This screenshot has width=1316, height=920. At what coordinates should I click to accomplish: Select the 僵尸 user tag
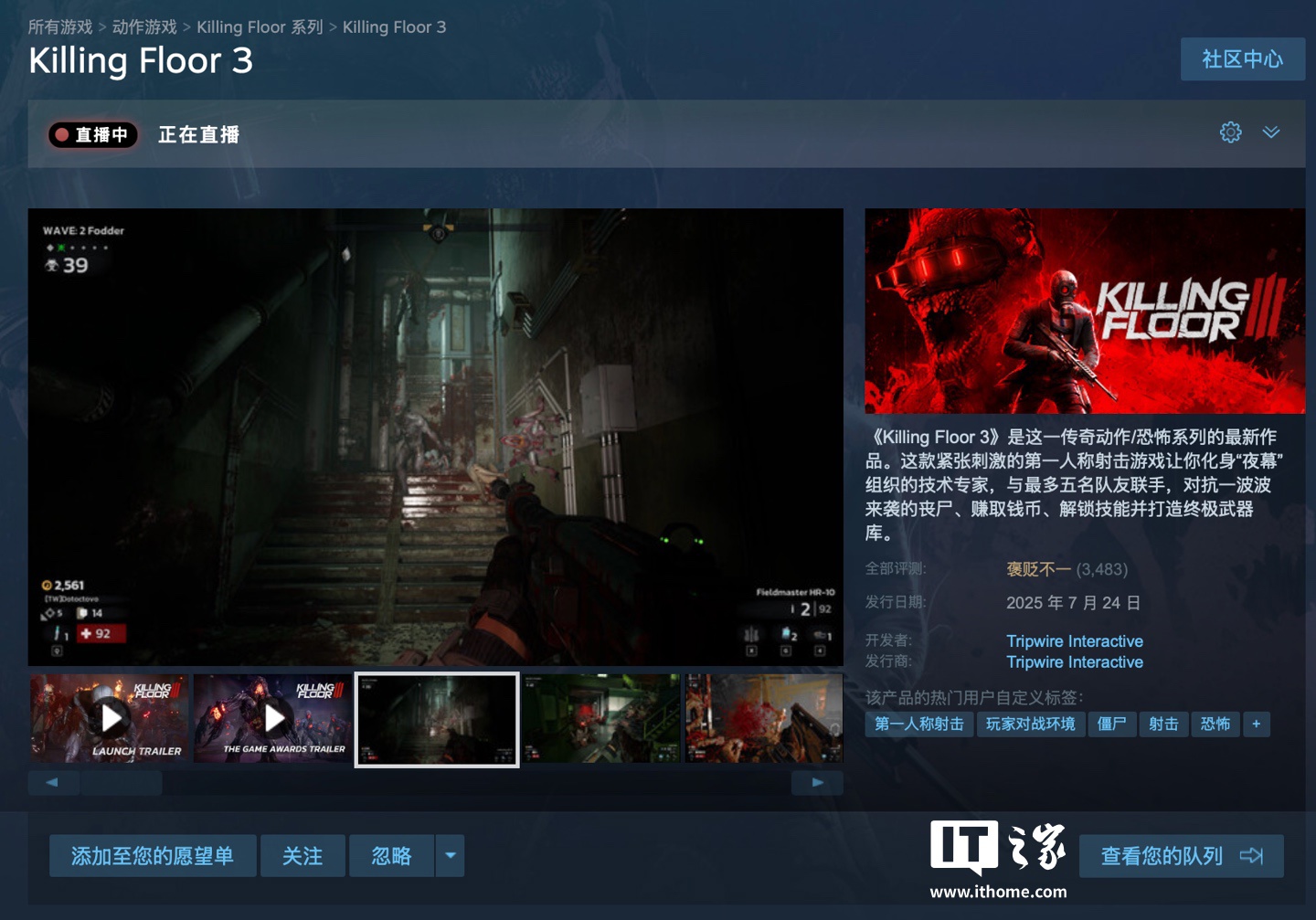pyautogui.click(x=1112, y=724)
